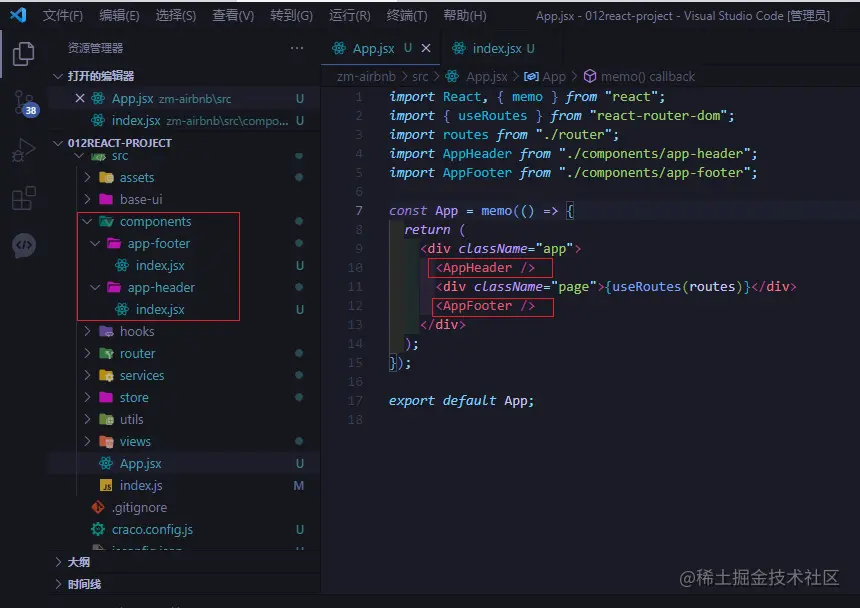Open the 编辑(E) menu
Viewport: 860px width, 608px height.
click(x=119, y=15)
